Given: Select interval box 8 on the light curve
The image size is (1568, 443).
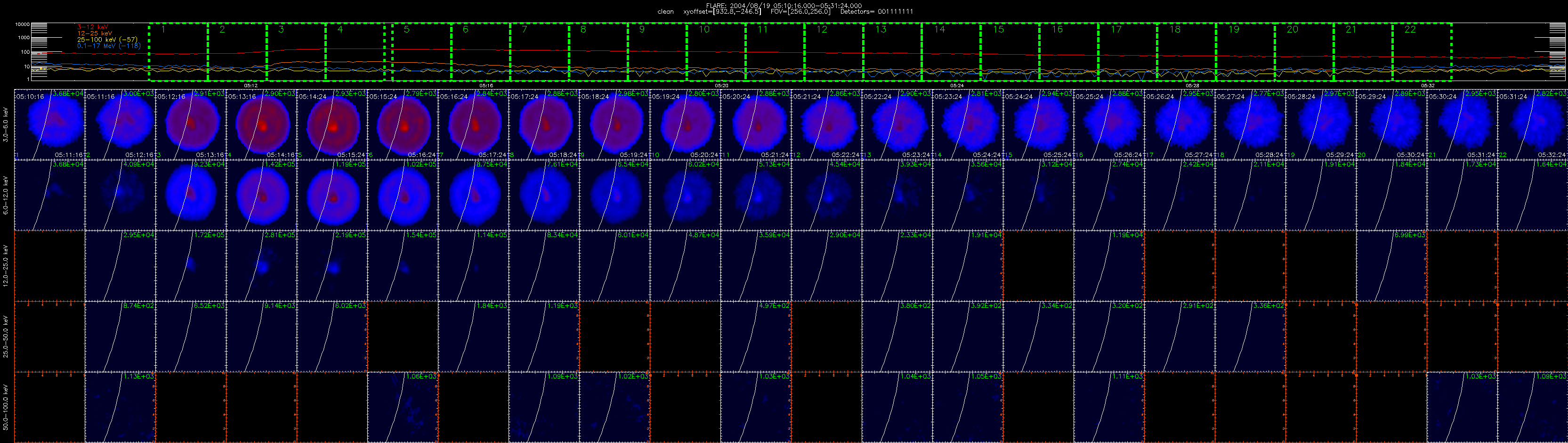Looking at the screenshot, I should [x=598, y=52].
